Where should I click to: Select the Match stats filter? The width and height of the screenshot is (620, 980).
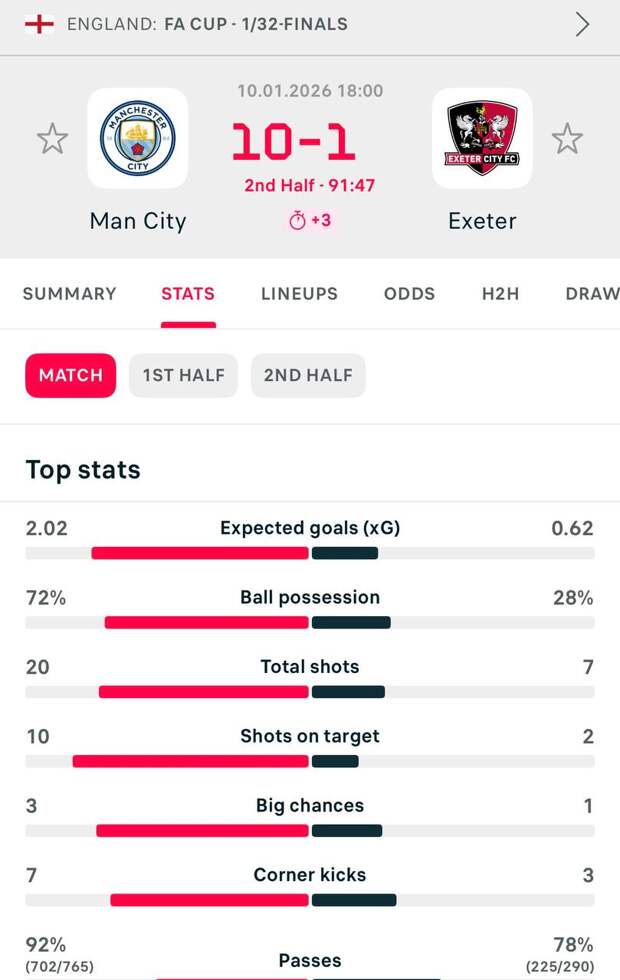click(x=70, y=376)
